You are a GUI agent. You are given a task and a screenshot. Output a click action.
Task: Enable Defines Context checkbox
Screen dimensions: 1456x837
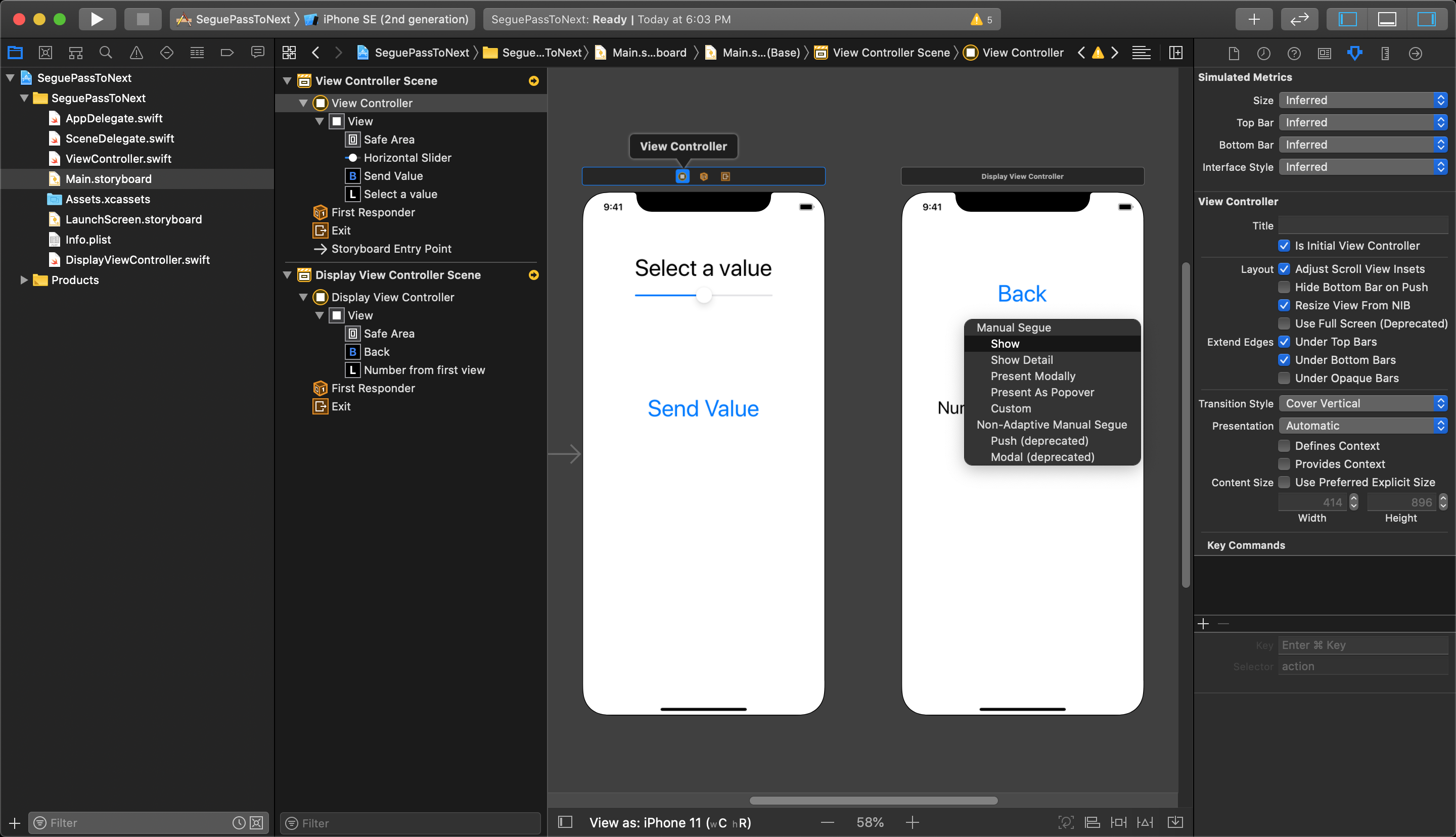[1284, 445]
